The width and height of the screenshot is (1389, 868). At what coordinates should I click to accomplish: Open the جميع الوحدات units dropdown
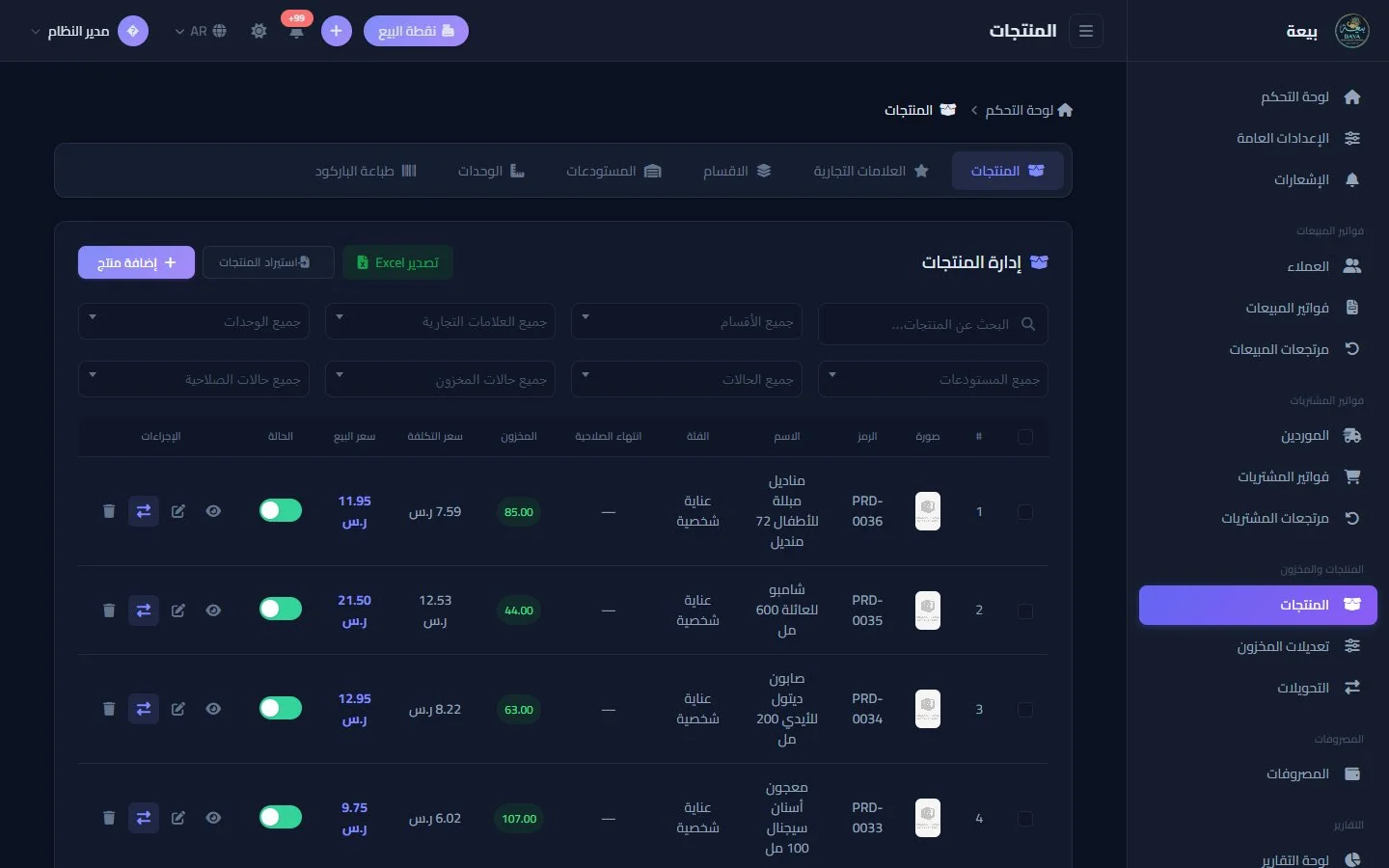pyautogui.click(x=194, y=322)
